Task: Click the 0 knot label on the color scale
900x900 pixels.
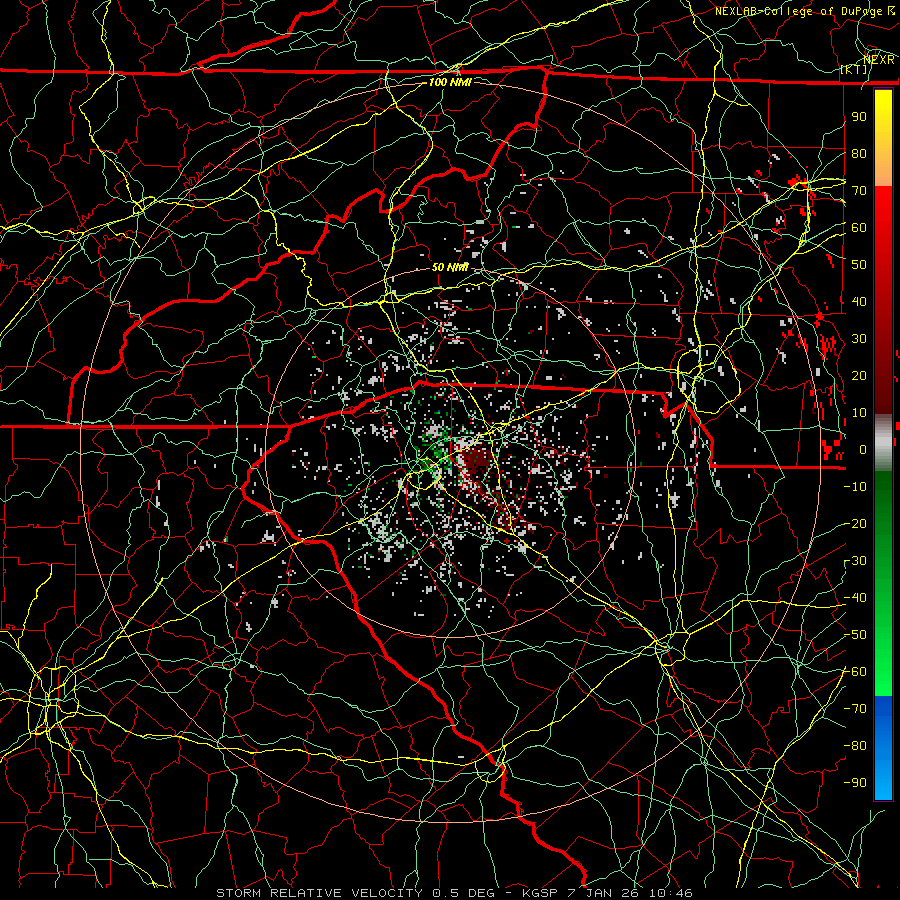Action: (x=863, y=449)
